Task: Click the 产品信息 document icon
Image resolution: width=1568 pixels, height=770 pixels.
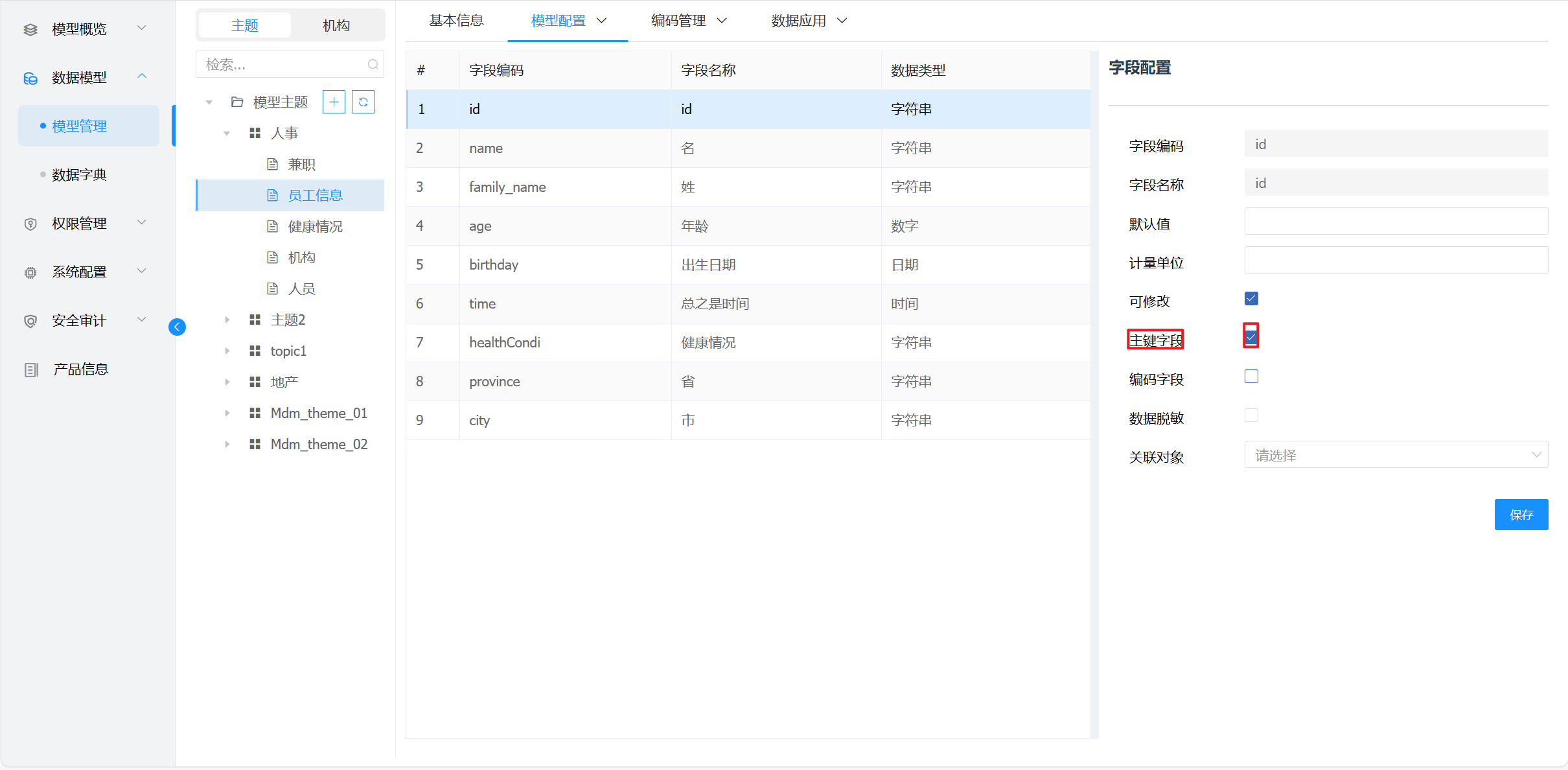Action: pyautogui.click(x=30, y=369)
